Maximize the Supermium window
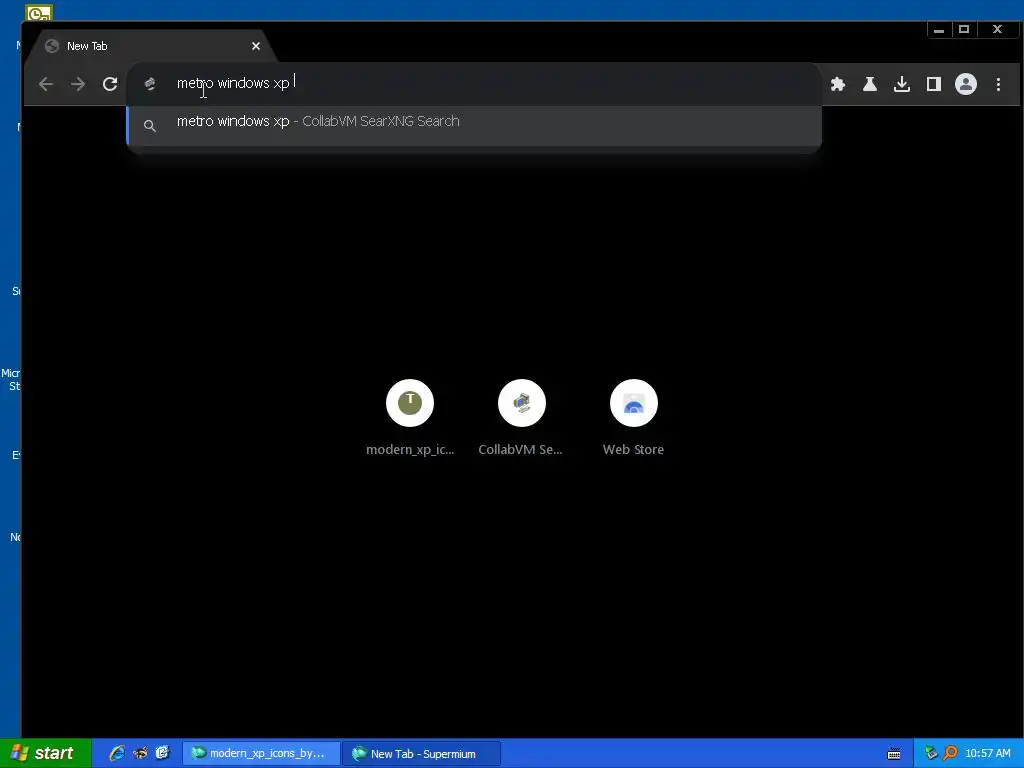The image size is (1024, 768). [x=964, y=29]
